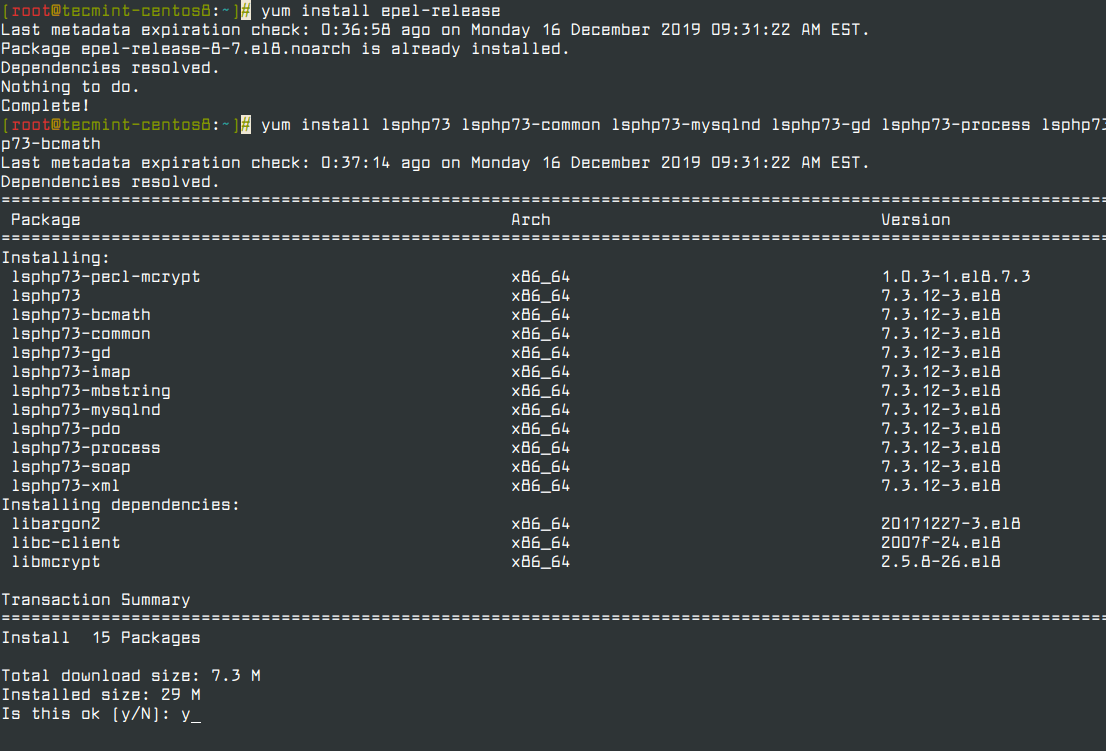Screen dimensions: 1106x751
Task: Click the 'Install 15 Packages' line
Action: [x=101, y=638]
